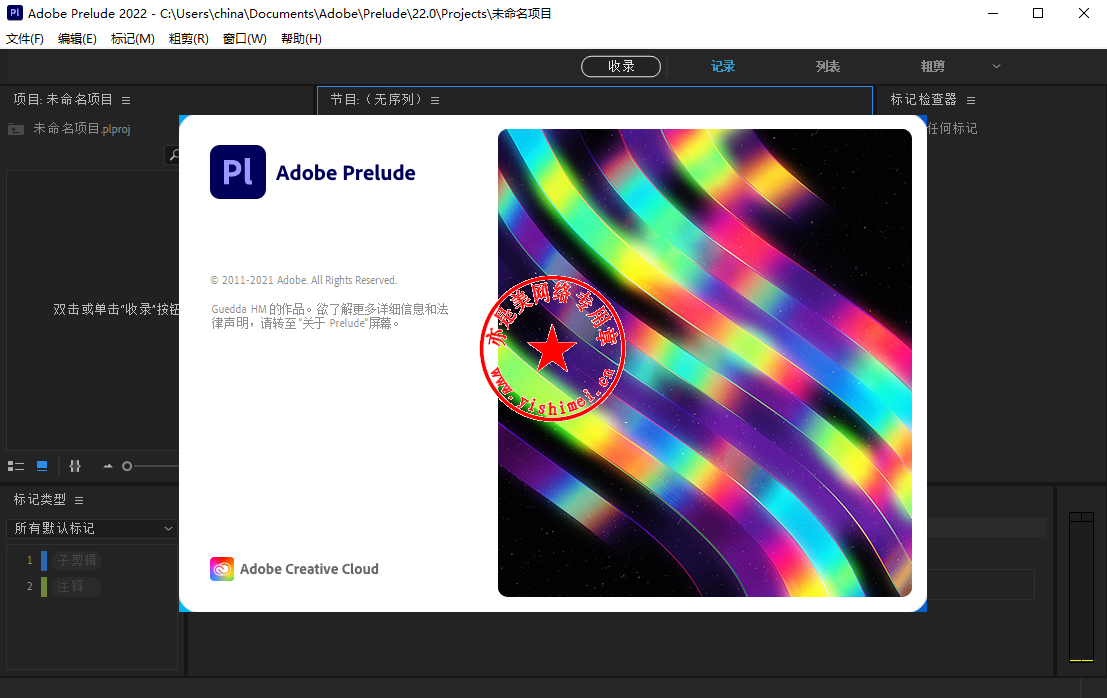Open the 窗口(W) menu
This screenshot has width=1107, height=698.
[245, 39]
